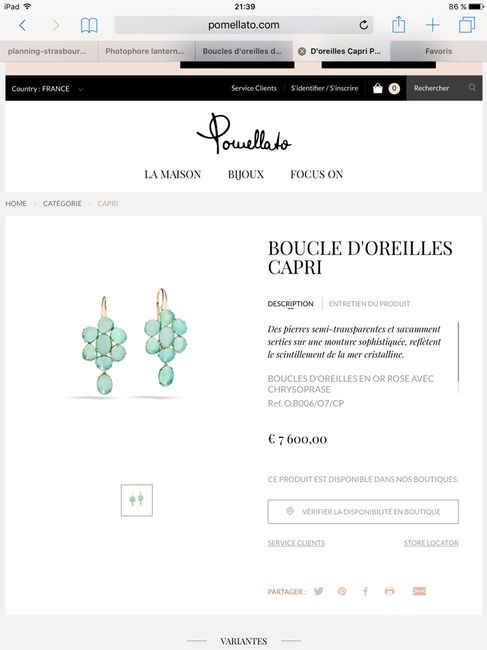Switch to Entretien du produit tab
The width and height of the screenshot is (487, 650).
(369, 304)
